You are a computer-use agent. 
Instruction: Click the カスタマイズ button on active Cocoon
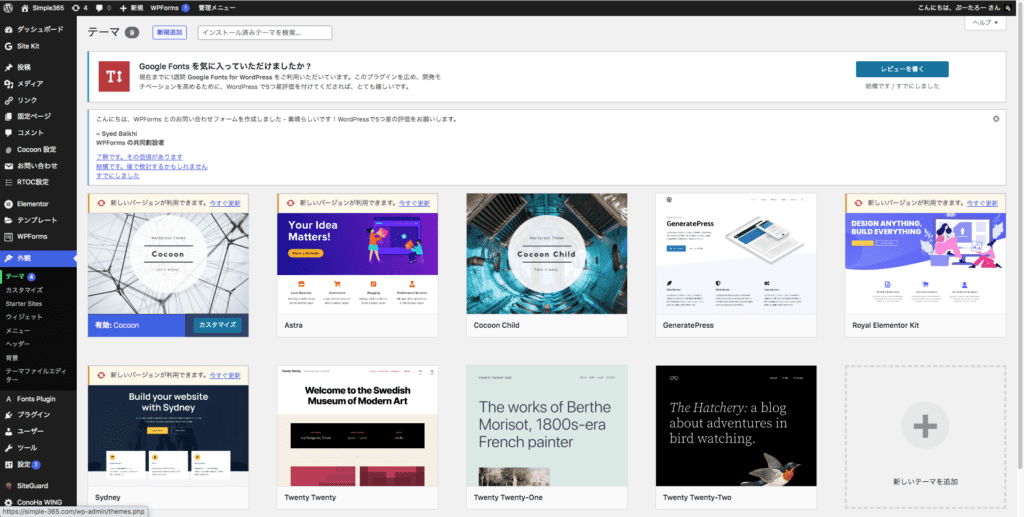click(217, 324)
